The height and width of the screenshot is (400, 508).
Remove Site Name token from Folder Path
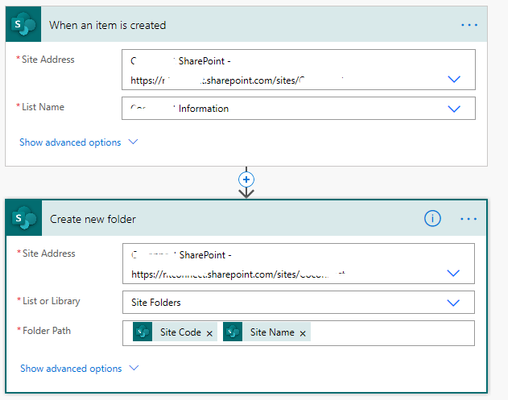303,333
